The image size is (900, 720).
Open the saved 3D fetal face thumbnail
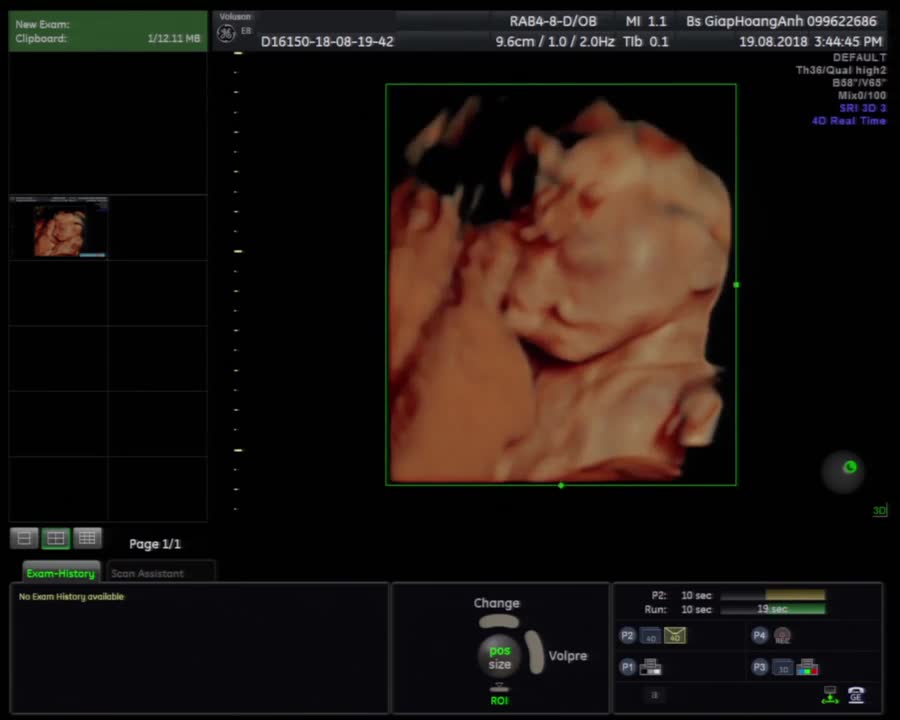[x=59, y=227]
